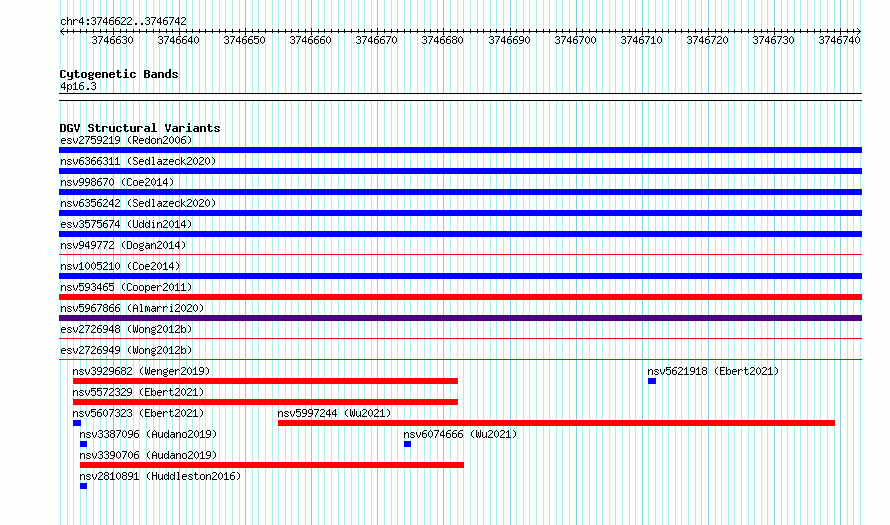Click the red nsv593465 (Cooper2011) bar
The image size is (890, 525).
click(x=460, y=297)
